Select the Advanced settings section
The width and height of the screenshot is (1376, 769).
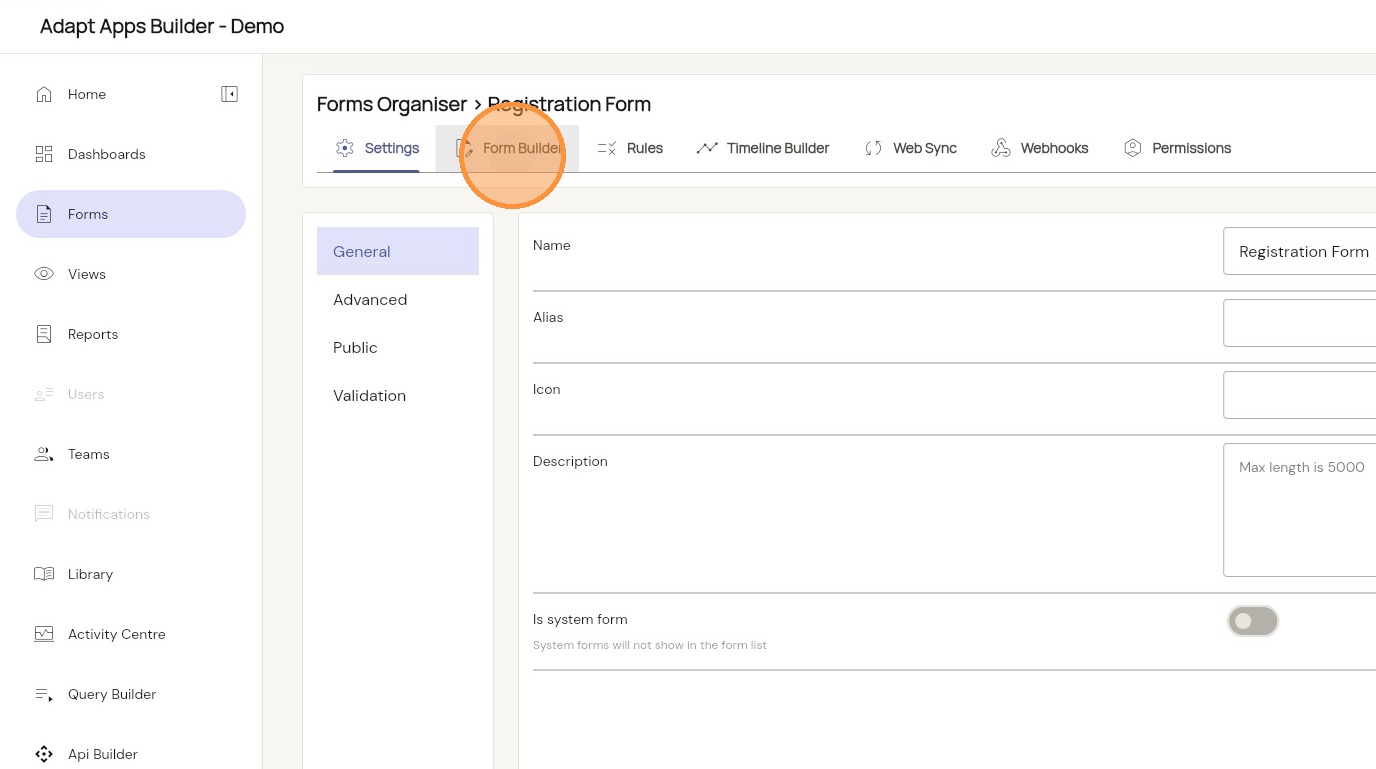(370, 300)
